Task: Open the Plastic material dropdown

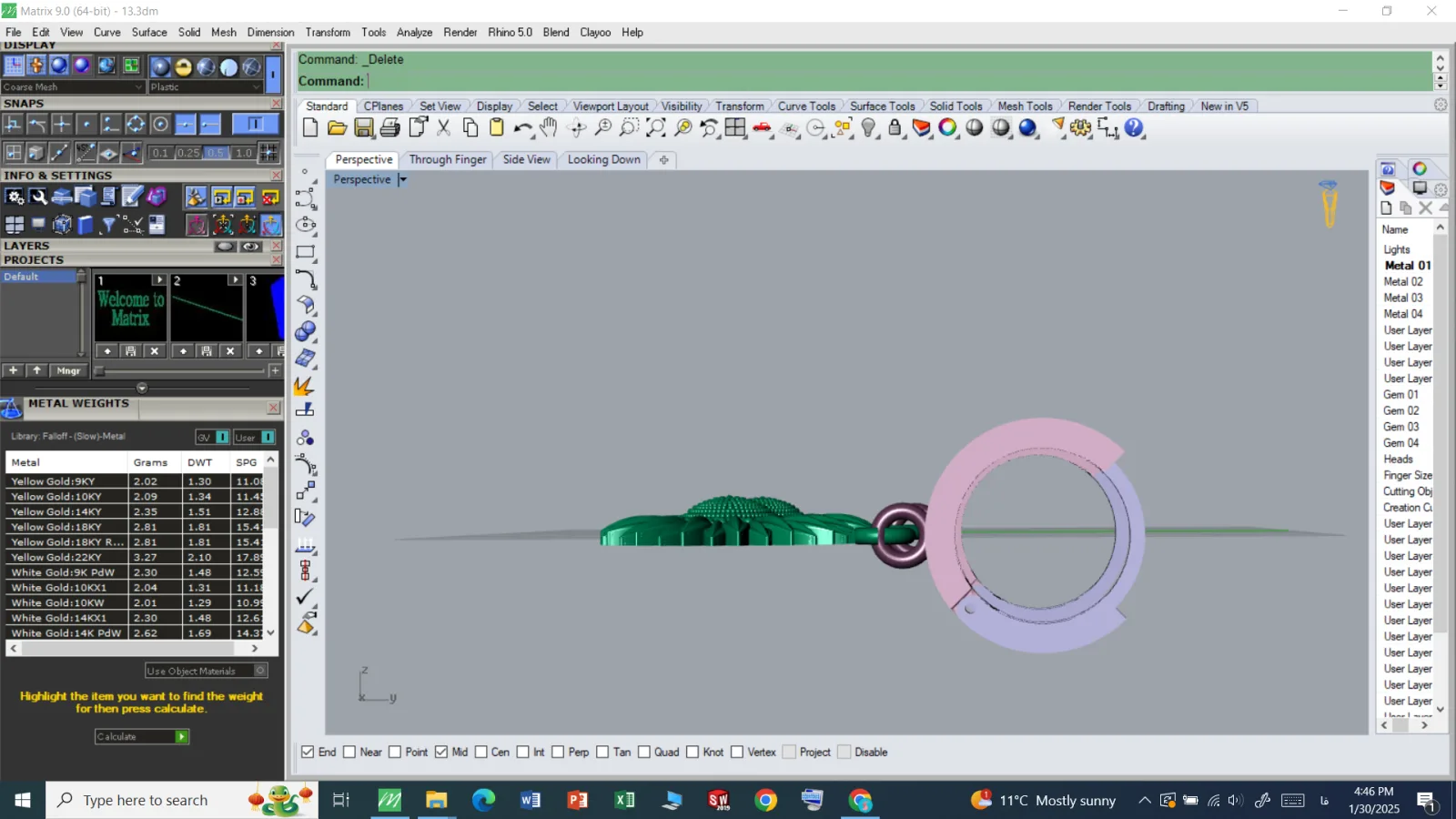Action: (x=206, y=87)
